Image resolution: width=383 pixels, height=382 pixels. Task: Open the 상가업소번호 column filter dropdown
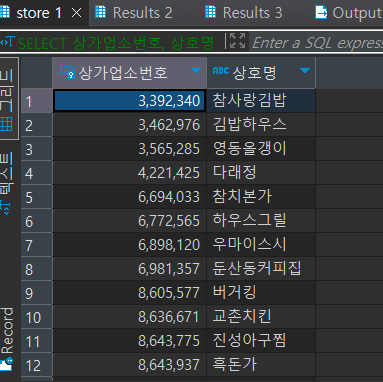[196, 70]
